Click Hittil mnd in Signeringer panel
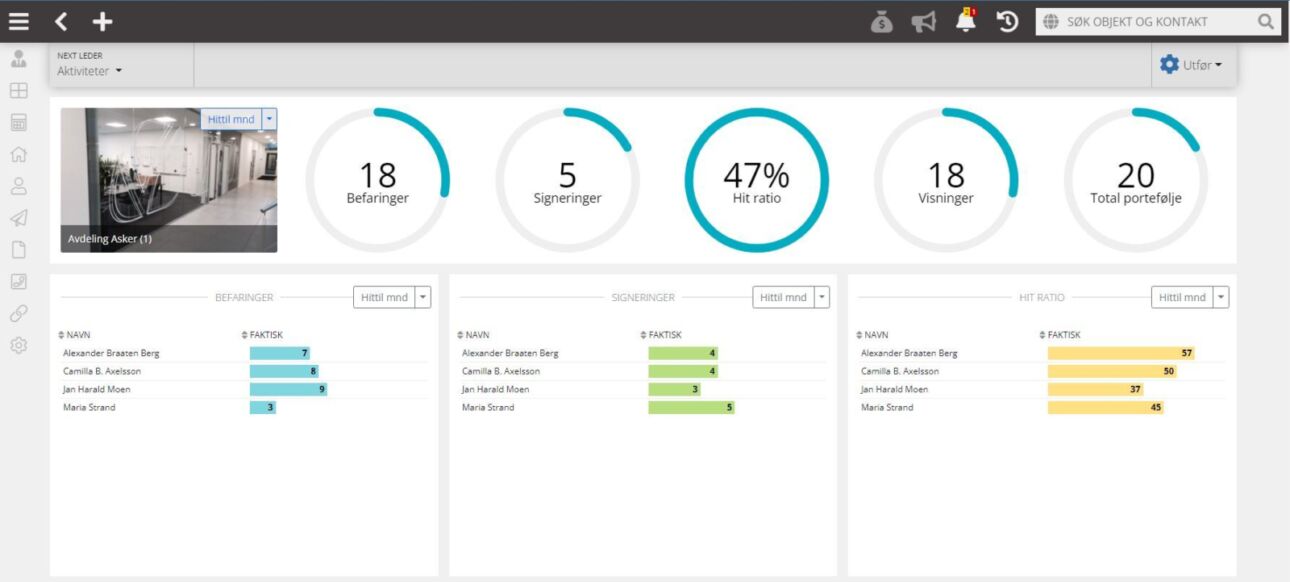This screenshot has width=1290, height=582. [783, 297]
